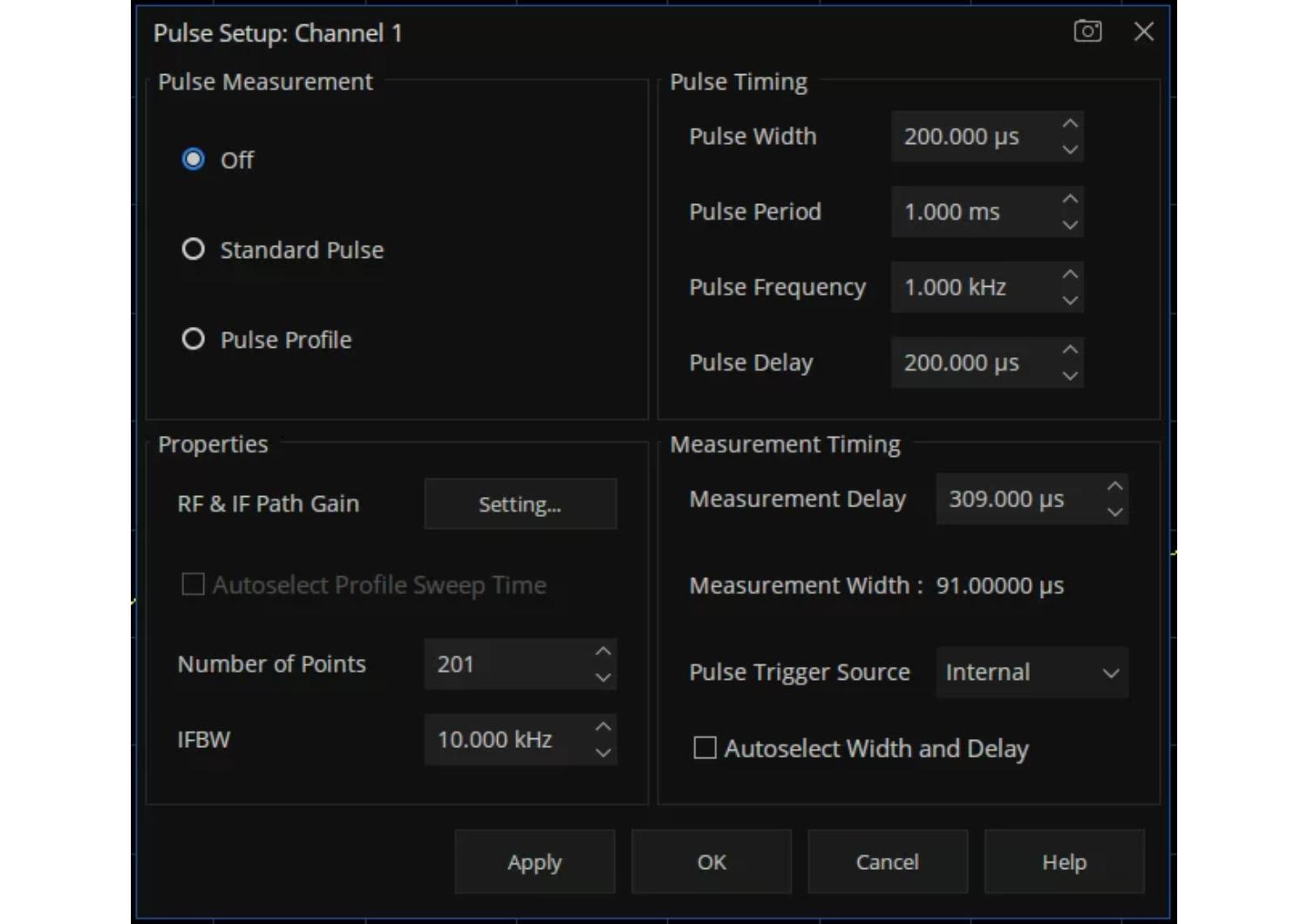The height and width of the screenshot is (924, 1308).
Task: Click the screenshot camera icon
Action: [1087, 31]
